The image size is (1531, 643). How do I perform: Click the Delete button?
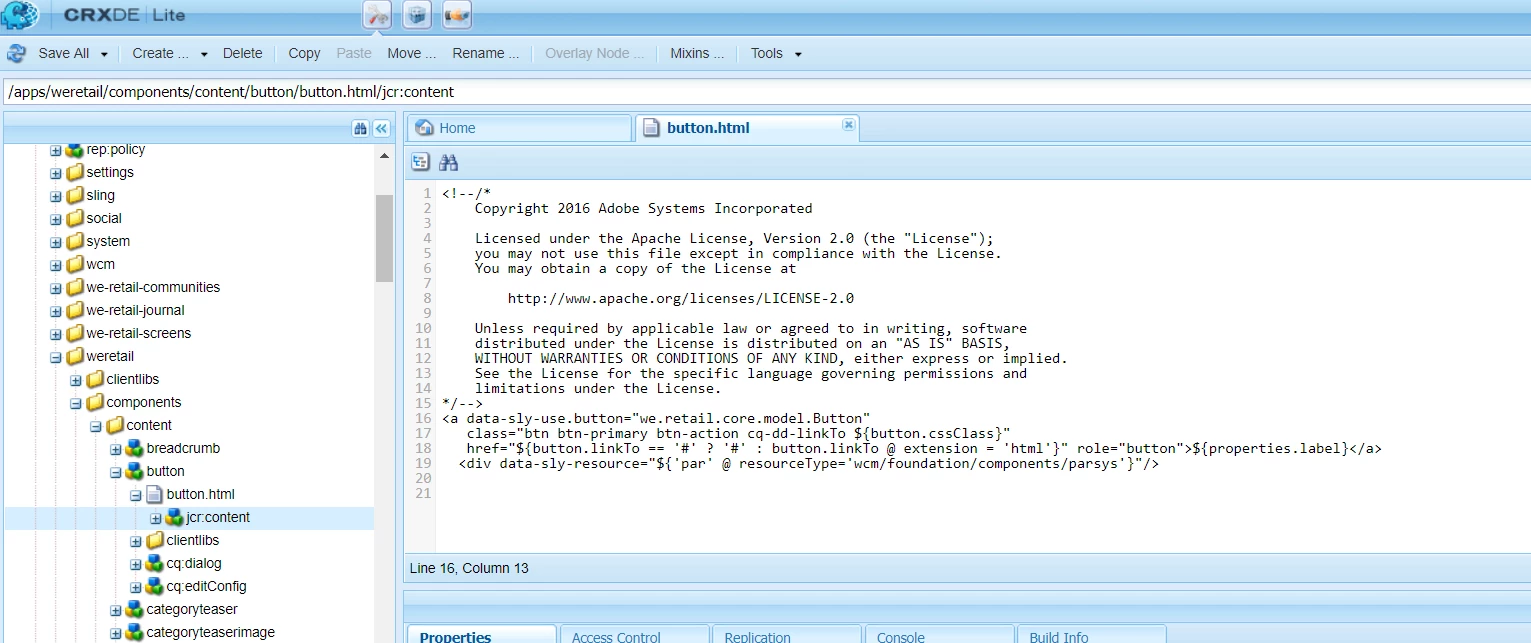(243, 53)
